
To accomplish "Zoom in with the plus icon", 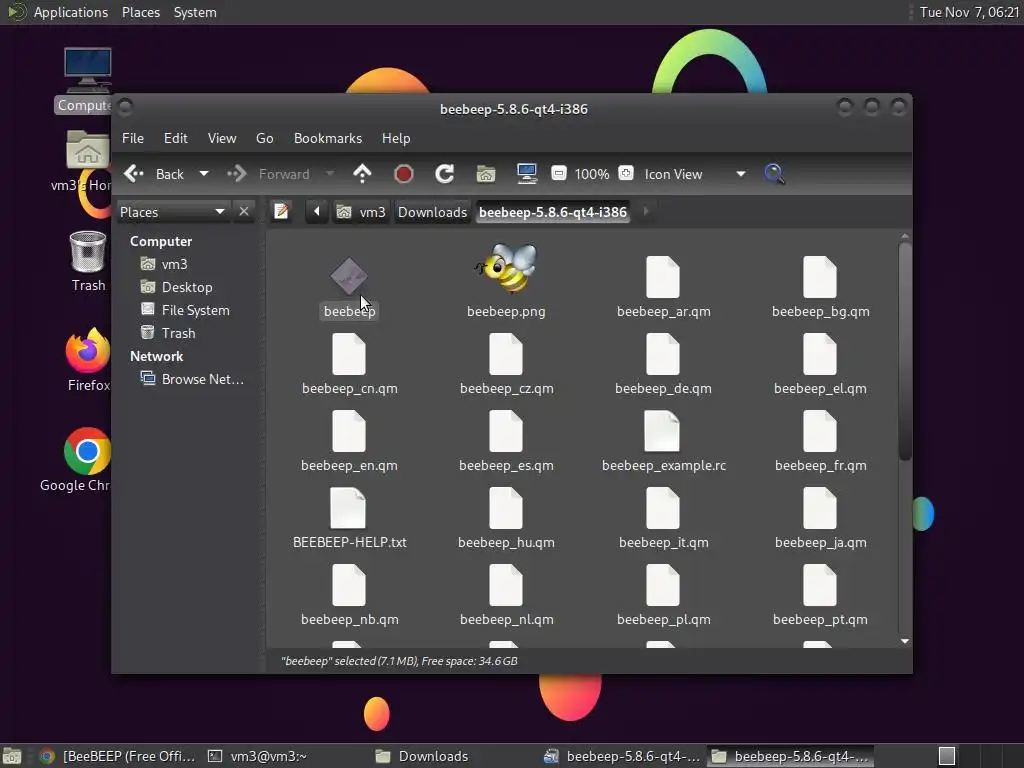I will pyautogui.click(x=626, y=174).
